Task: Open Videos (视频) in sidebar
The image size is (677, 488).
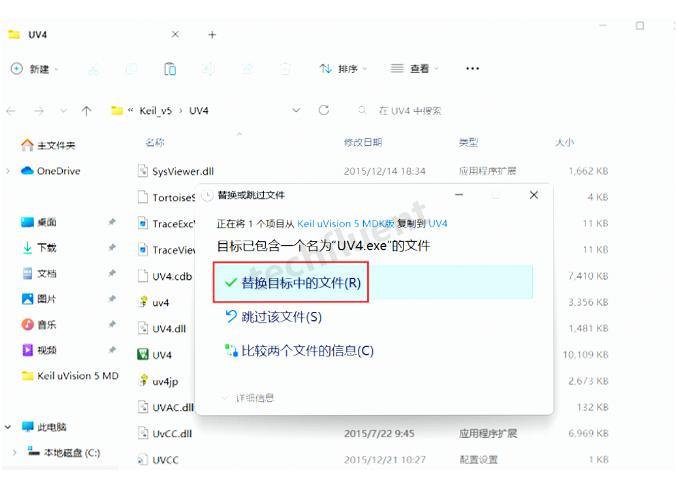Action: point(39,350)
